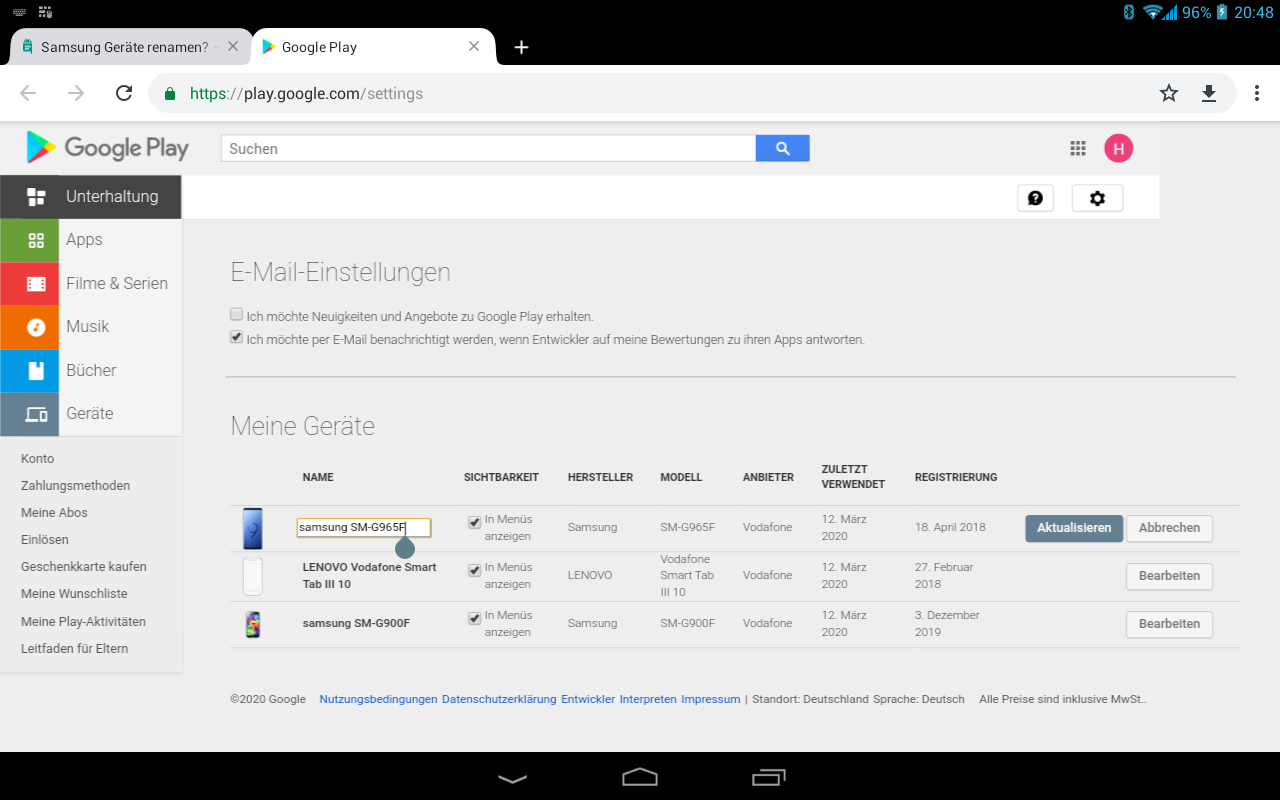
Task: Click the Unterhaltung sidebar label
Action: pos(112,196)
